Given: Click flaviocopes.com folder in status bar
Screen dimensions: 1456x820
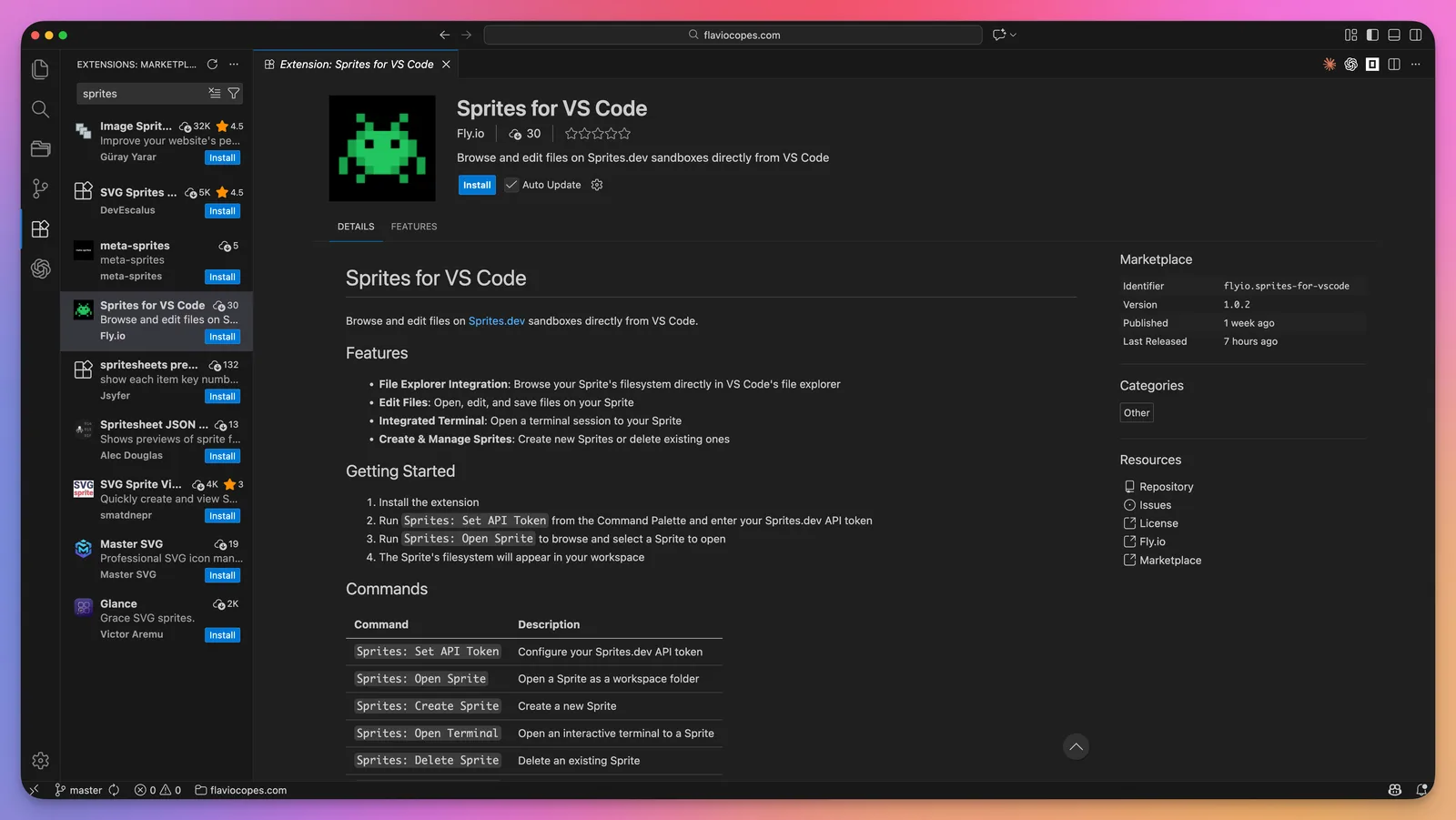Looking at the screenshot, I should point(240,790).
